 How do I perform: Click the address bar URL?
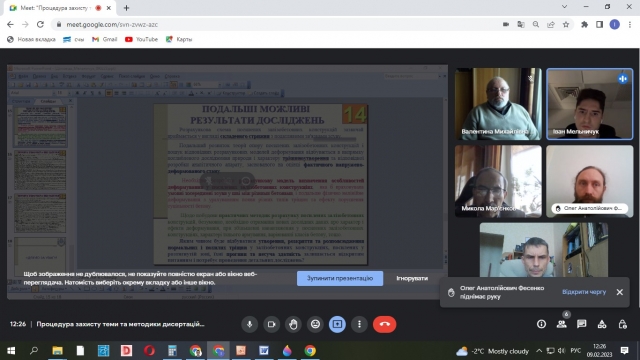point(112,24)
